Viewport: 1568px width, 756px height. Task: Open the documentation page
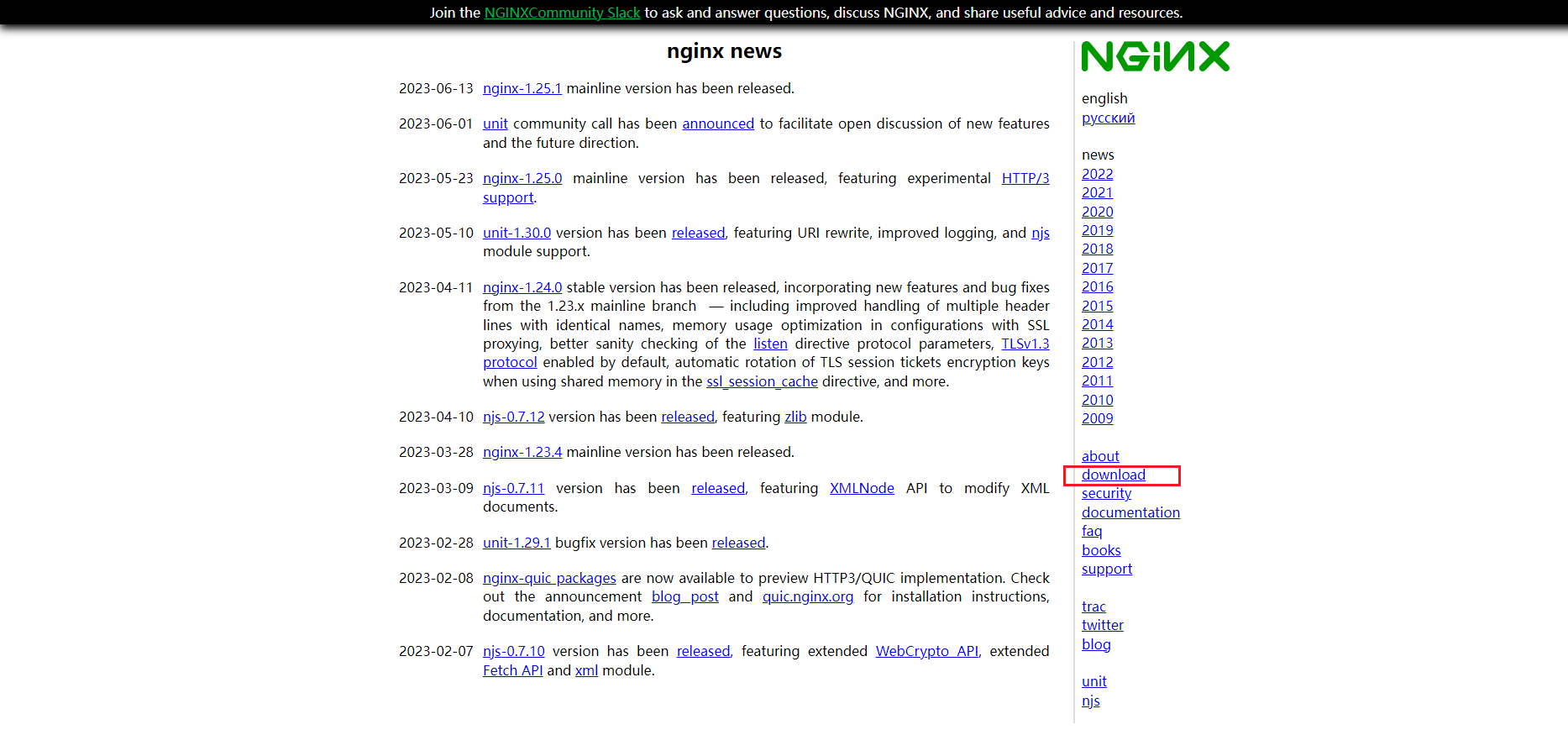(1130, 512)
